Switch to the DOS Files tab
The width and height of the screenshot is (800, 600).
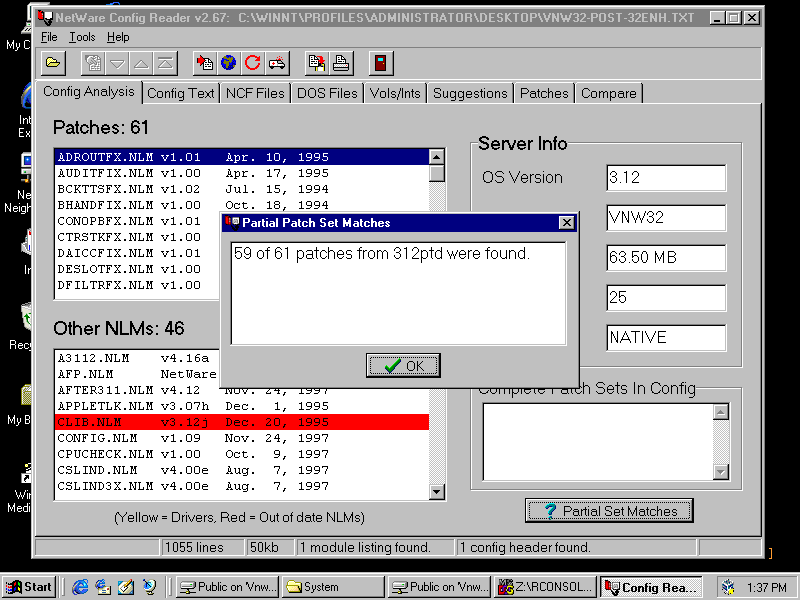pyautogui.click(x=327, y=93)
